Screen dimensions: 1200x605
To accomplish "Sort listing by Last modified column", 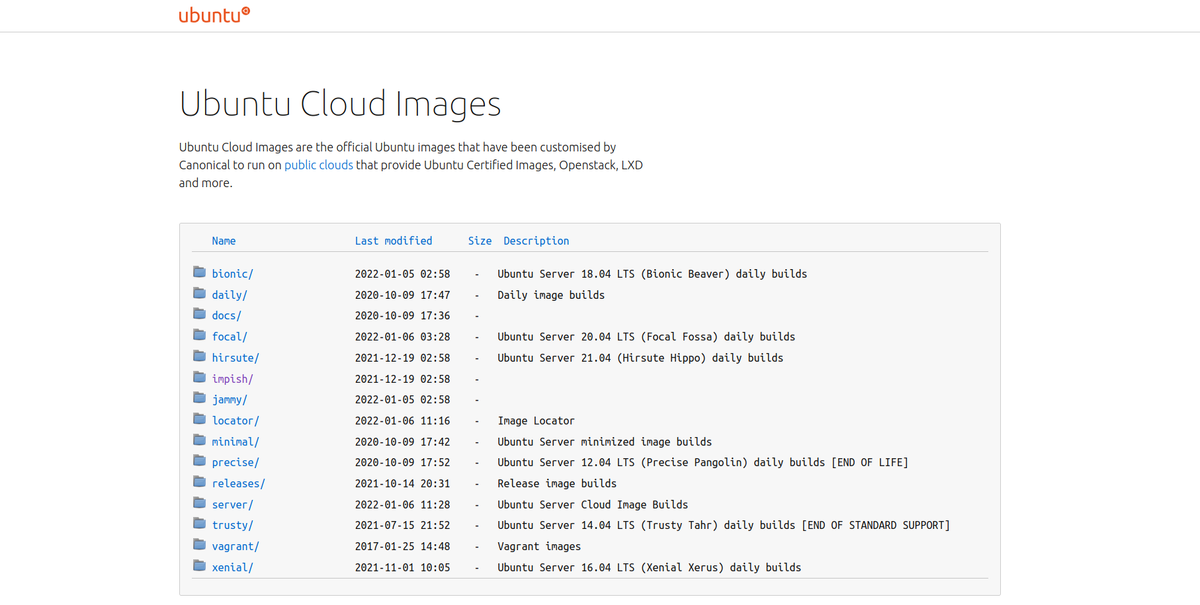I will coord(393,241).
